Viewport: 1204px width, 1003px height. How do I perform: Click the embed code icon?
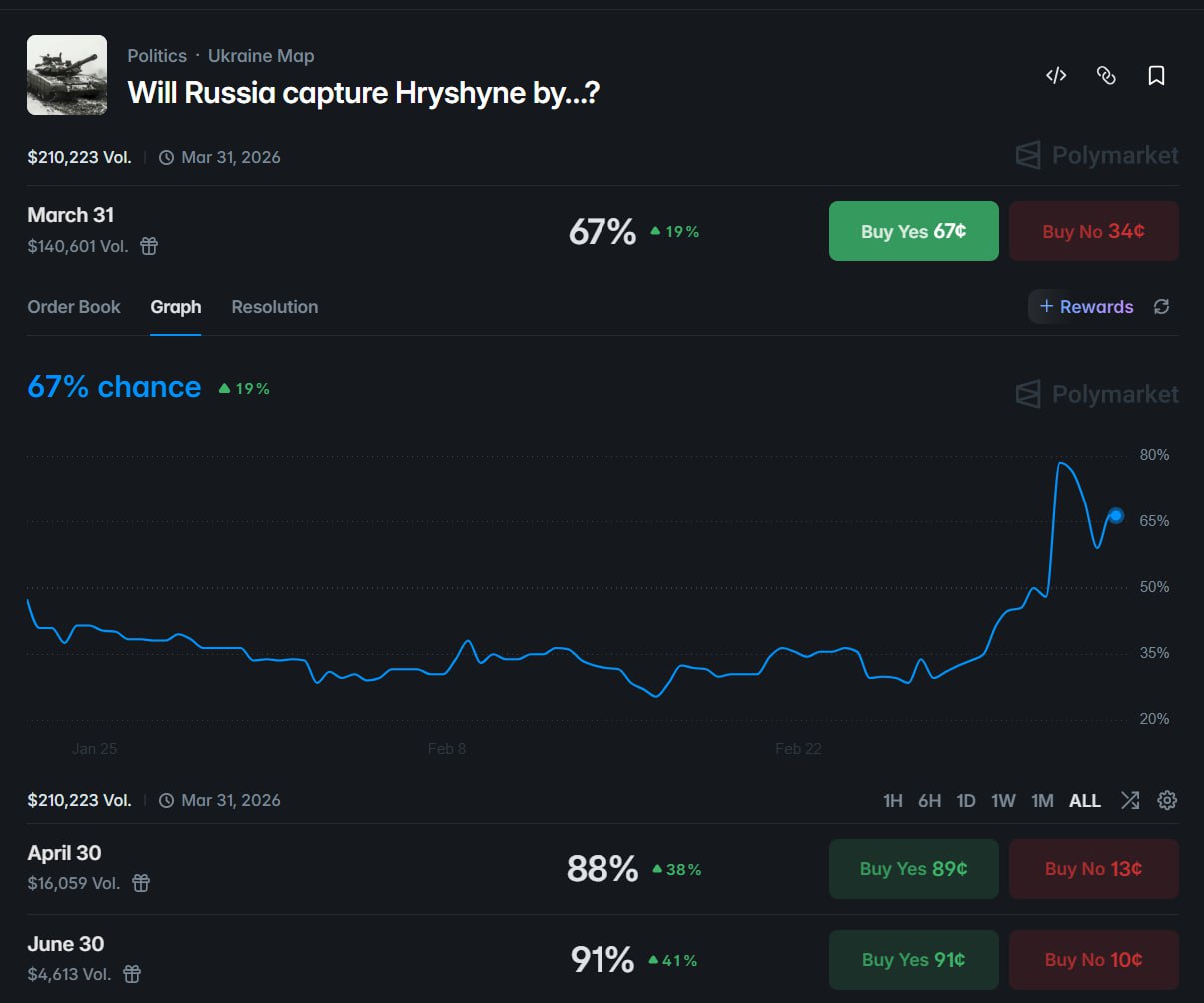[1056, 75]
